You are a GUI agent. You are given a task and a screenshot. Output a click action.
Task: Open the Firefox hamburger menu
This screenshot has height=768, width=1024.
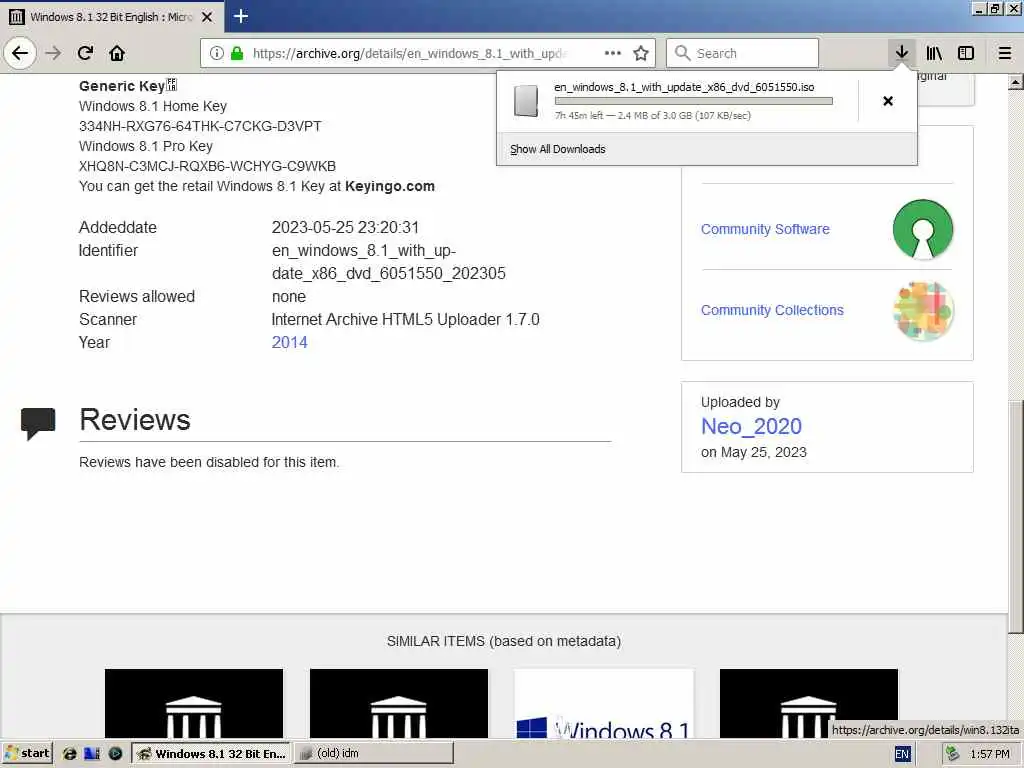[x=1005, y=53]
